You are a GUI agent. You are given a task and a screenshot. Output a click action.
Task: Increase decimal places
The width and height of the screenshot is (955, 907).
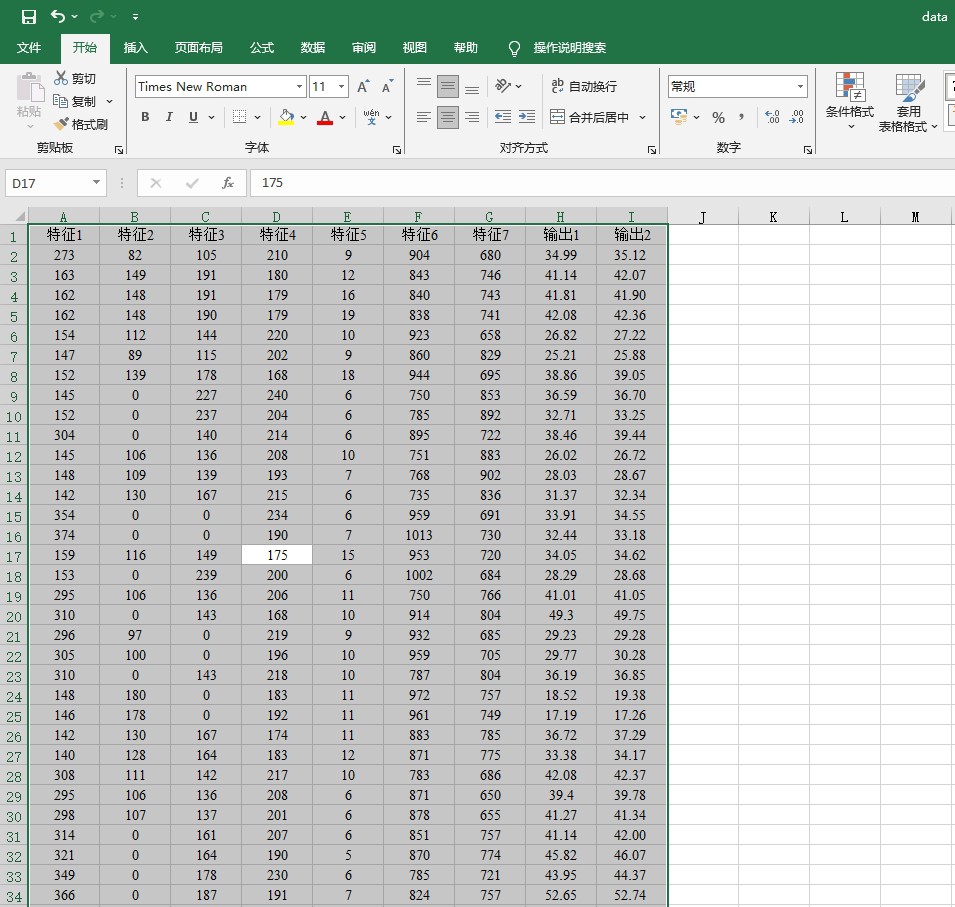coord(772,117)
